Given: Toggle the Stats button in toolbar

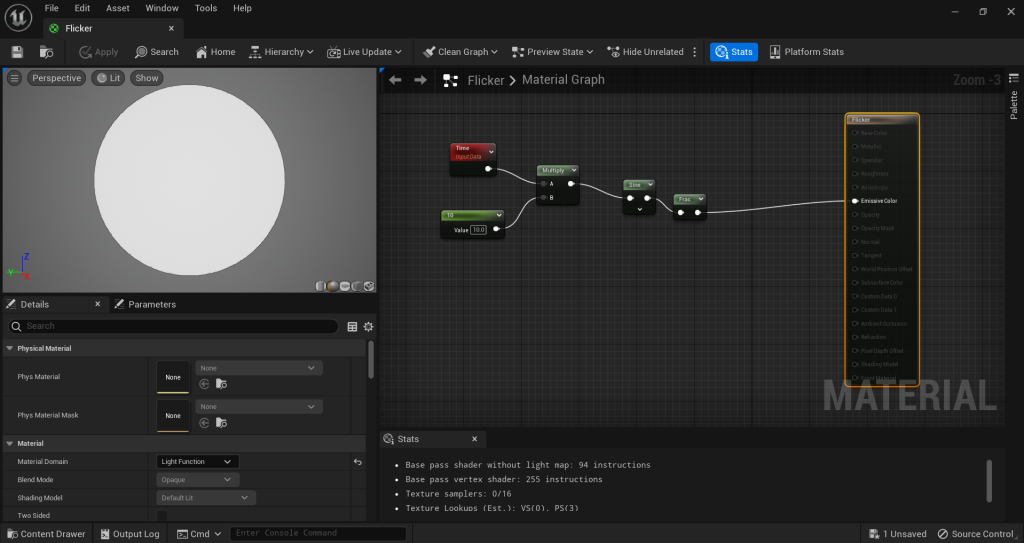Looking at the screenshot, I should tap(733, 52).
